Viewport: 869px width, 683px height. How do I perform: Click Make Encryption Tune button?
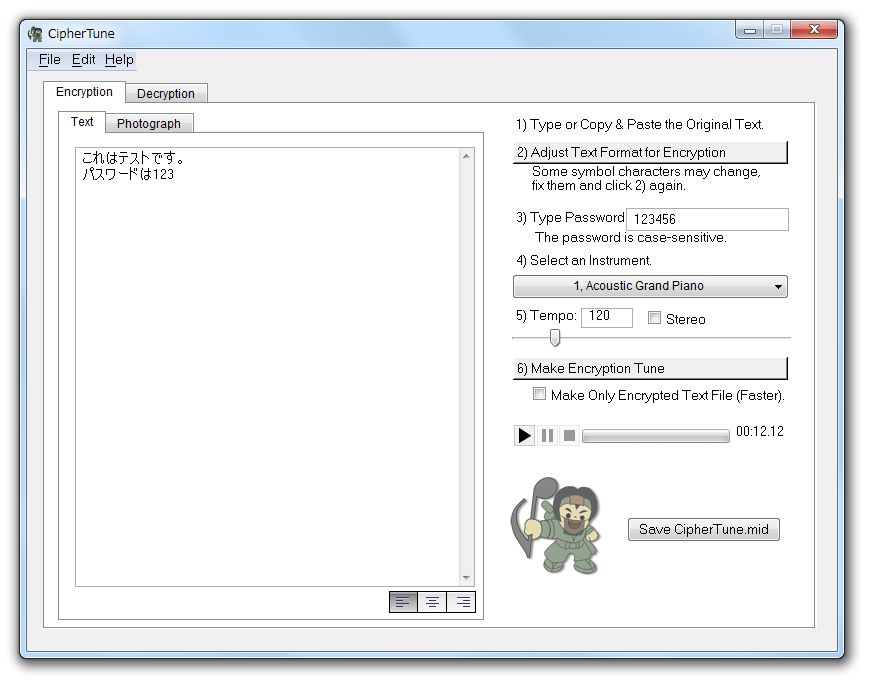click(650, 369)
